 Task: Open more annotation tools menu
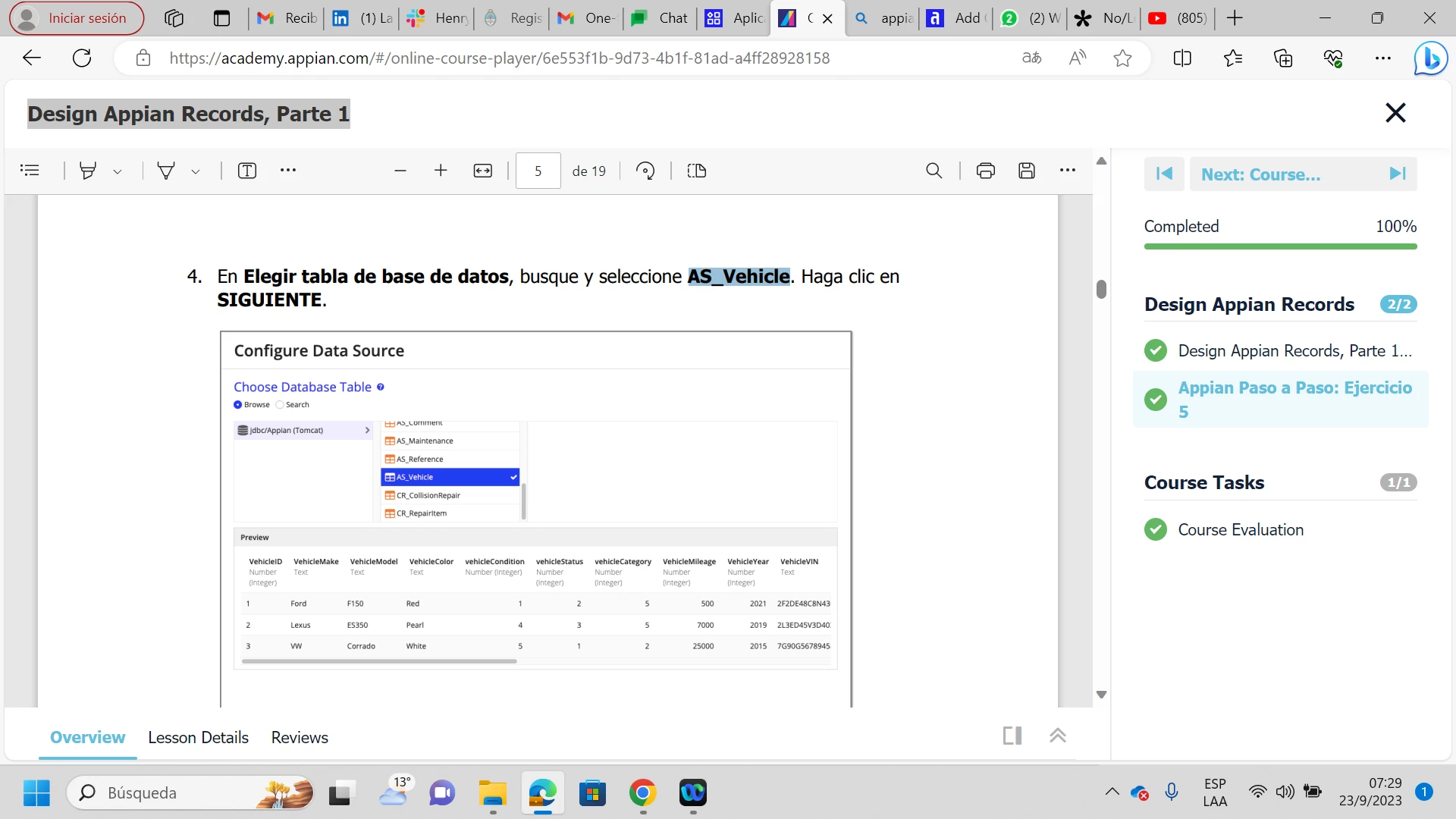click(x=288, y=171)
